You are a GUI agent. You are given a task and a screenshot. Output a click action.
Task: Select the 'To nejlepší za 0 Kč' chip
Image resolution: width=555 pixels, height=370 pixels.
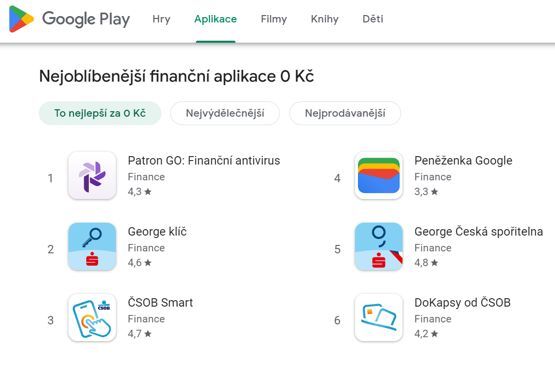tap(100, 113)
